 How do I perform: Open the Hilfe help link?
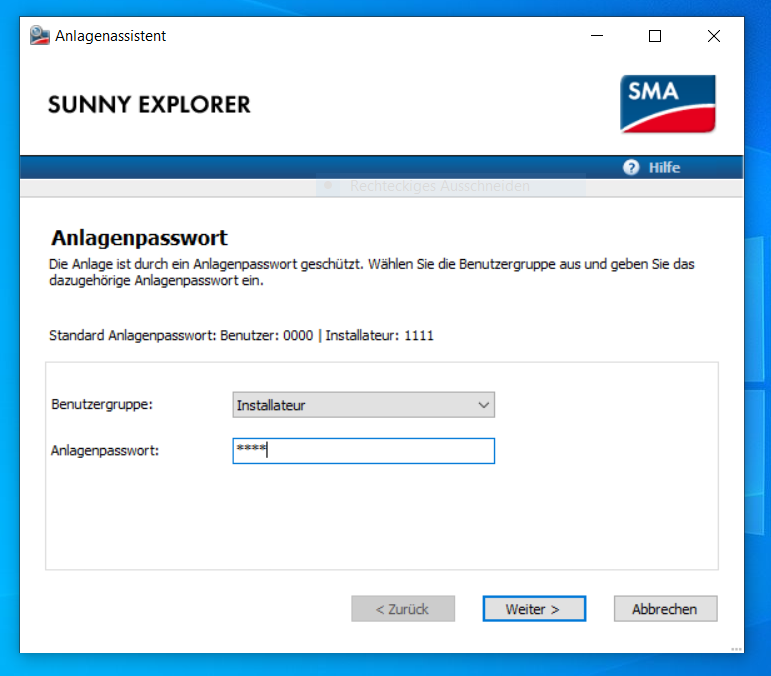point(664,168)
